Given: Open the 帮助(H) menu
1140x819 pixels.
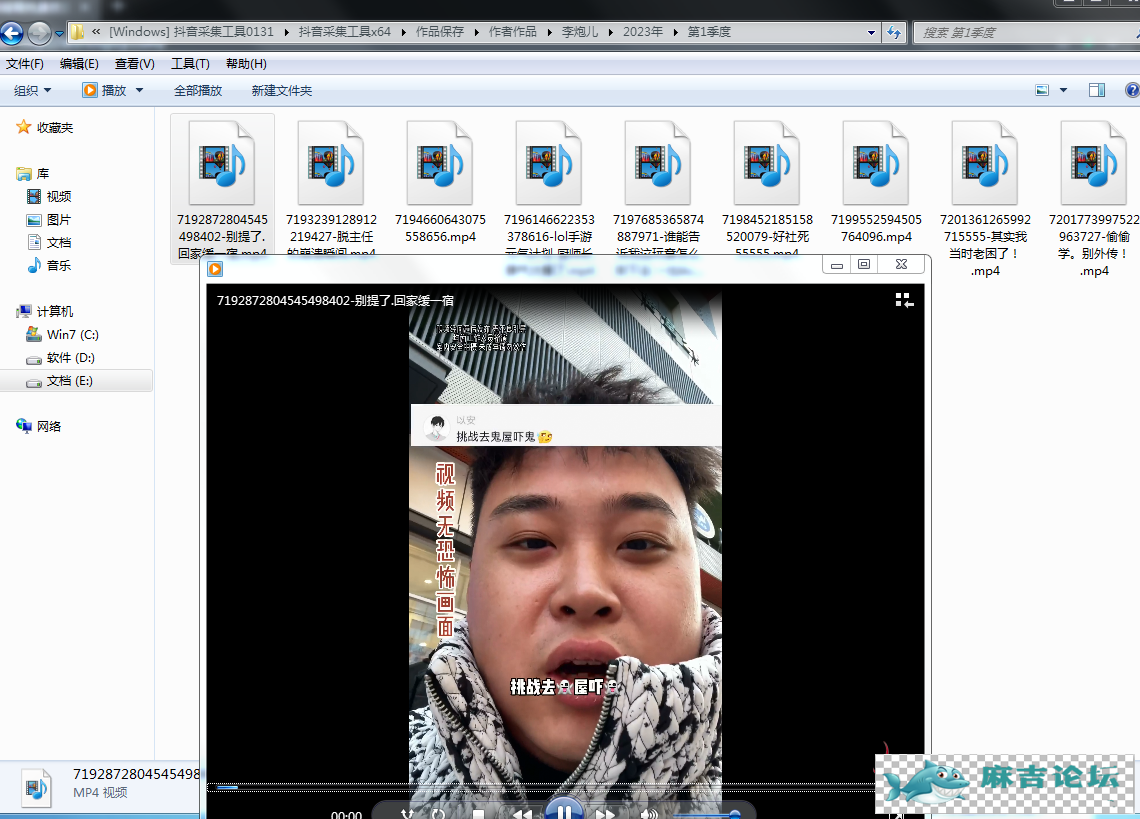Looking at the screenshot, I should point(246,64).
